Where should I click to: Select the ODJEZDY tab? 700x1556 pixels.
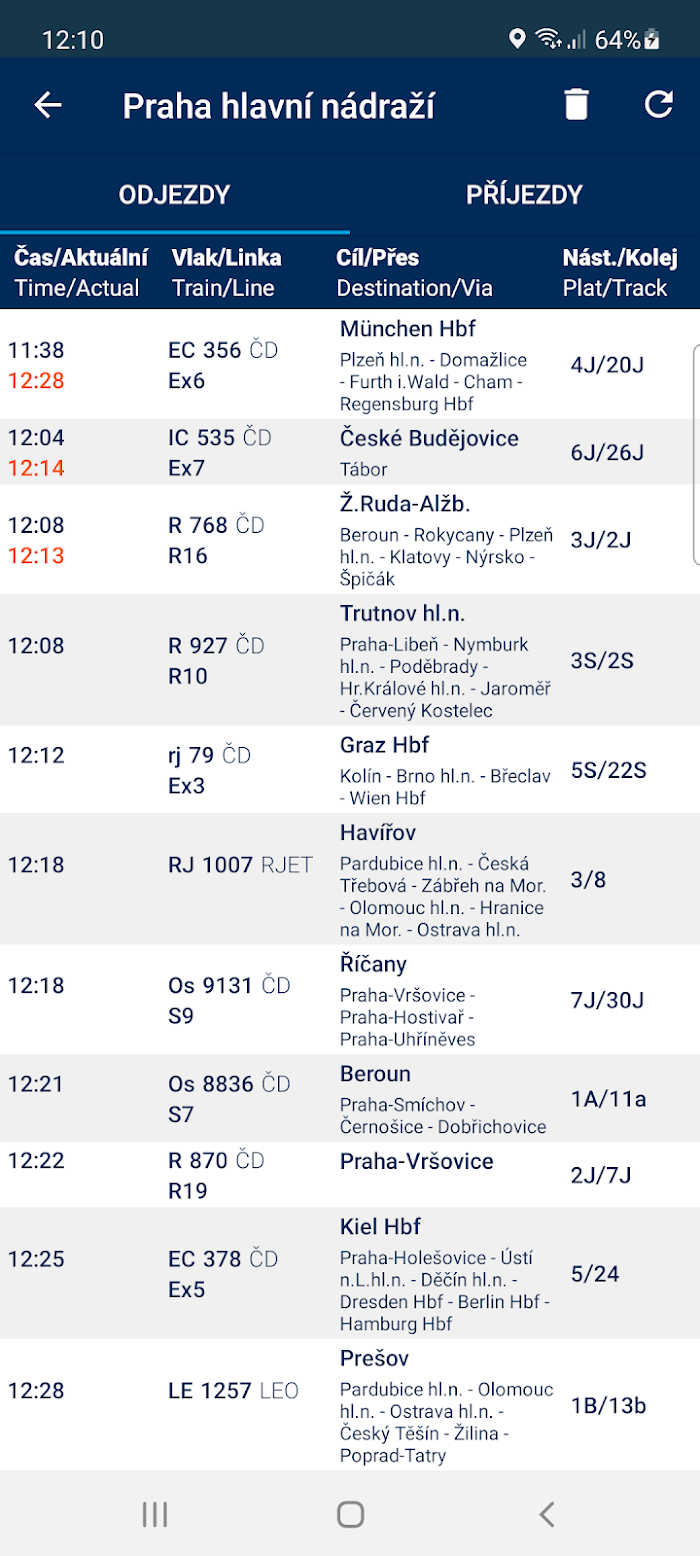(175, 194)
